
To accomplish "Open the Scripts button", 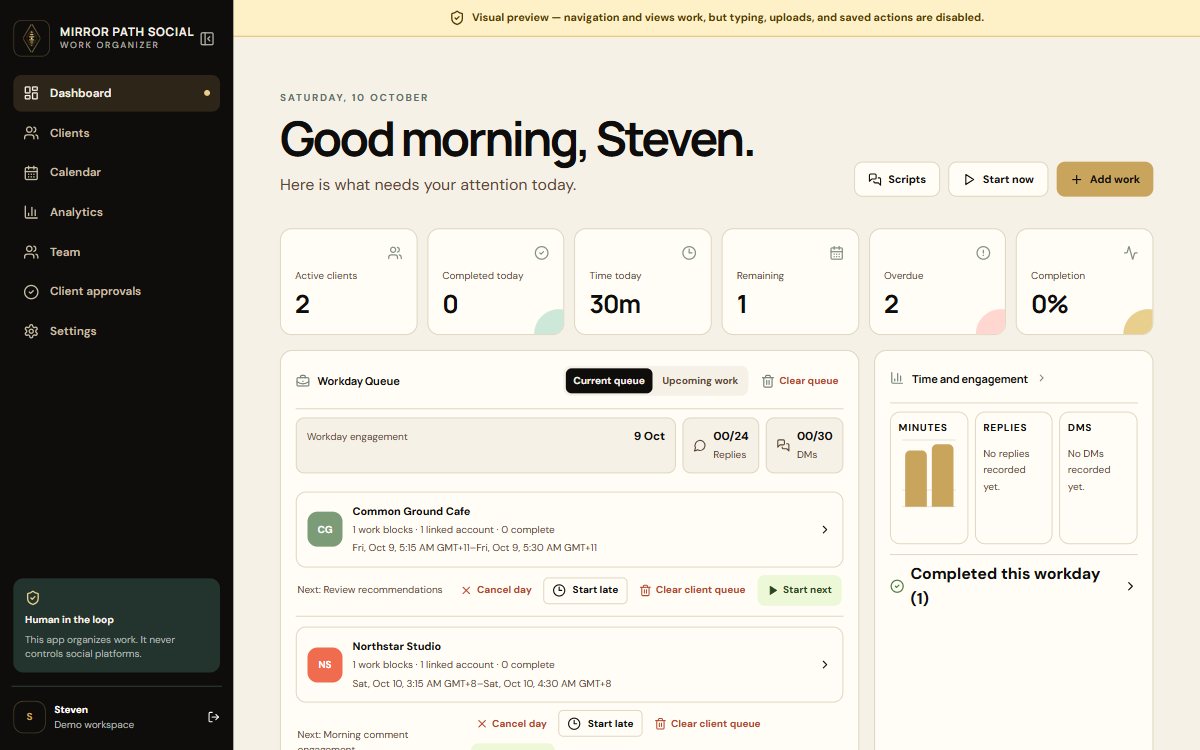I will point(897,179).
